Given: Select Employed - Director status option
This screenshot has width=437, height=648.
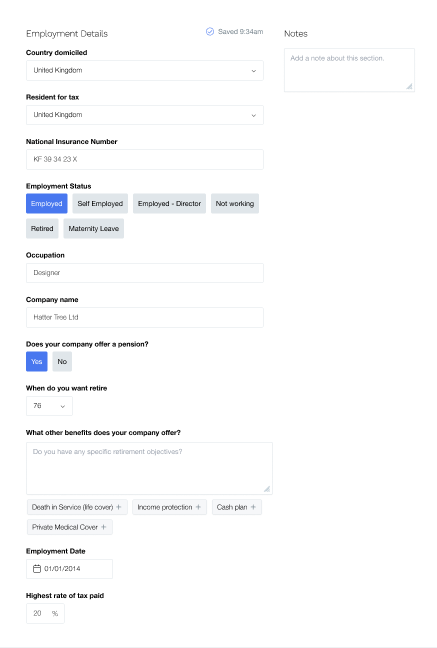Looking at the screenshot, I should (x=169, y=204).
